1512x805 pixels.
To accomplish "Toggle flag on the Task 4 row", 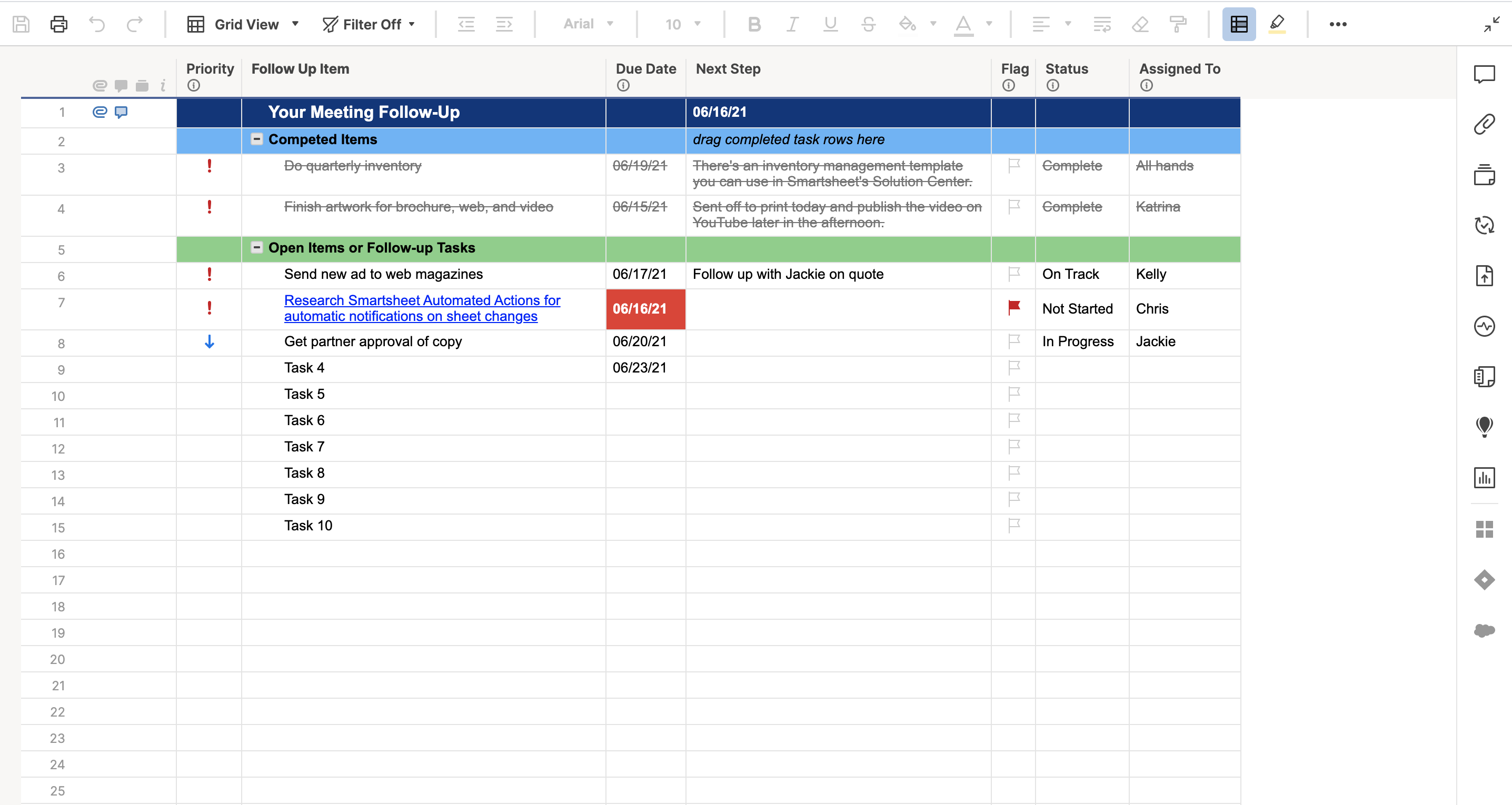I will 1013,367.
